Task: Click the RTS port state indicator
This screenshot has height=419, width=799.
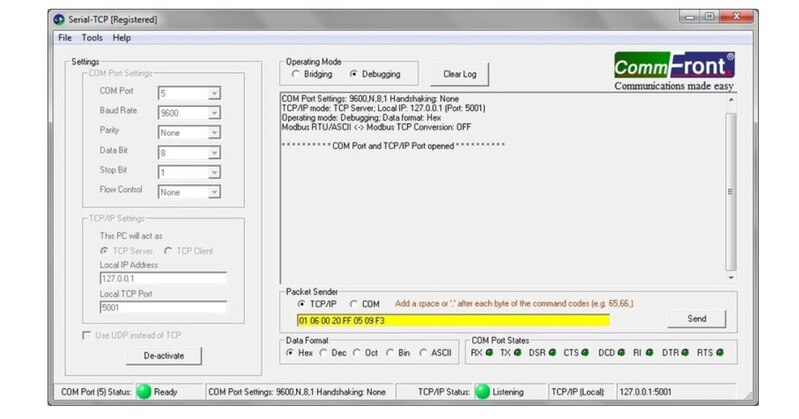Action: click(x=720, y=352)
